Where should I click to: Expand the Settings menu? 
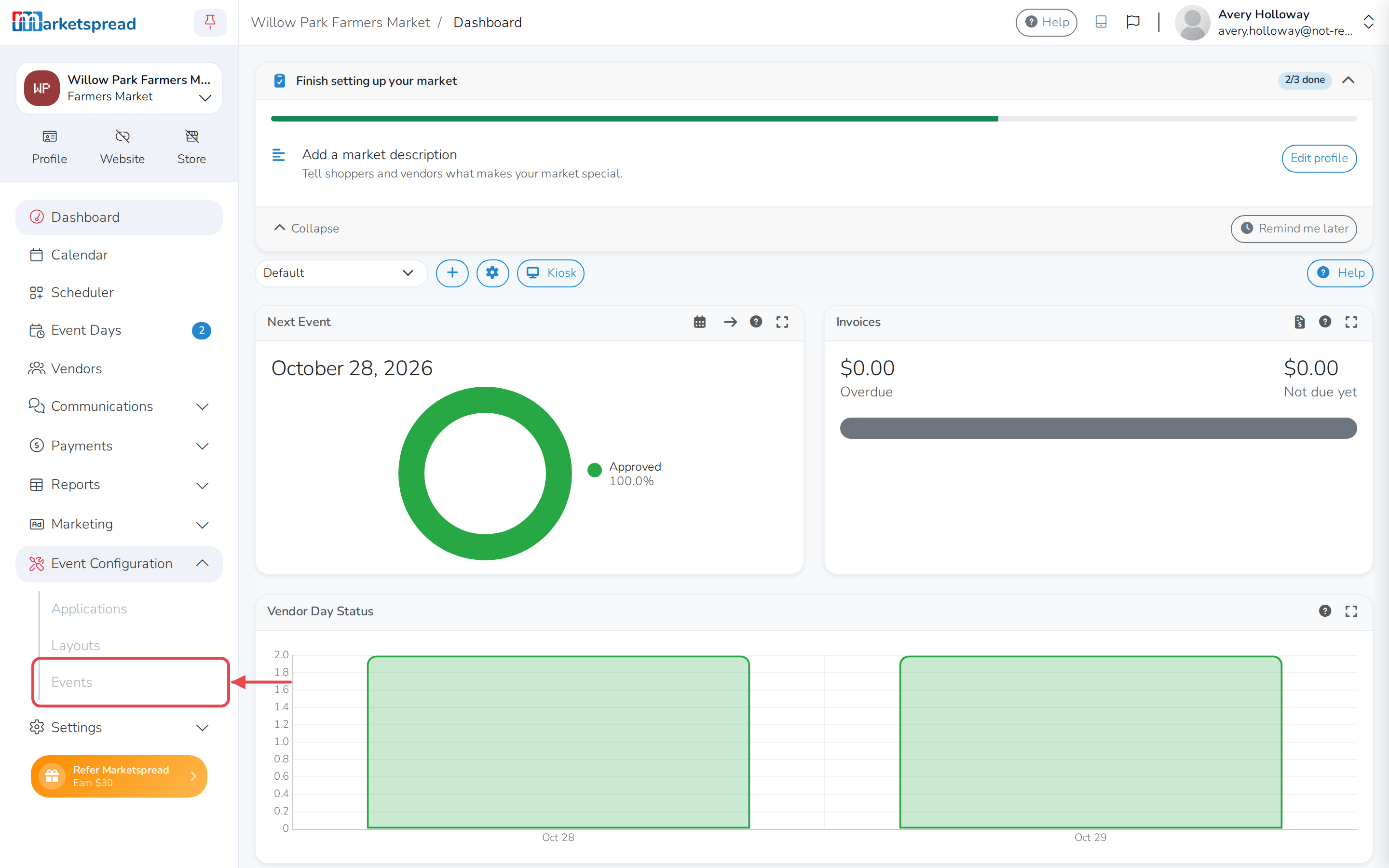(x=119, y=727)
